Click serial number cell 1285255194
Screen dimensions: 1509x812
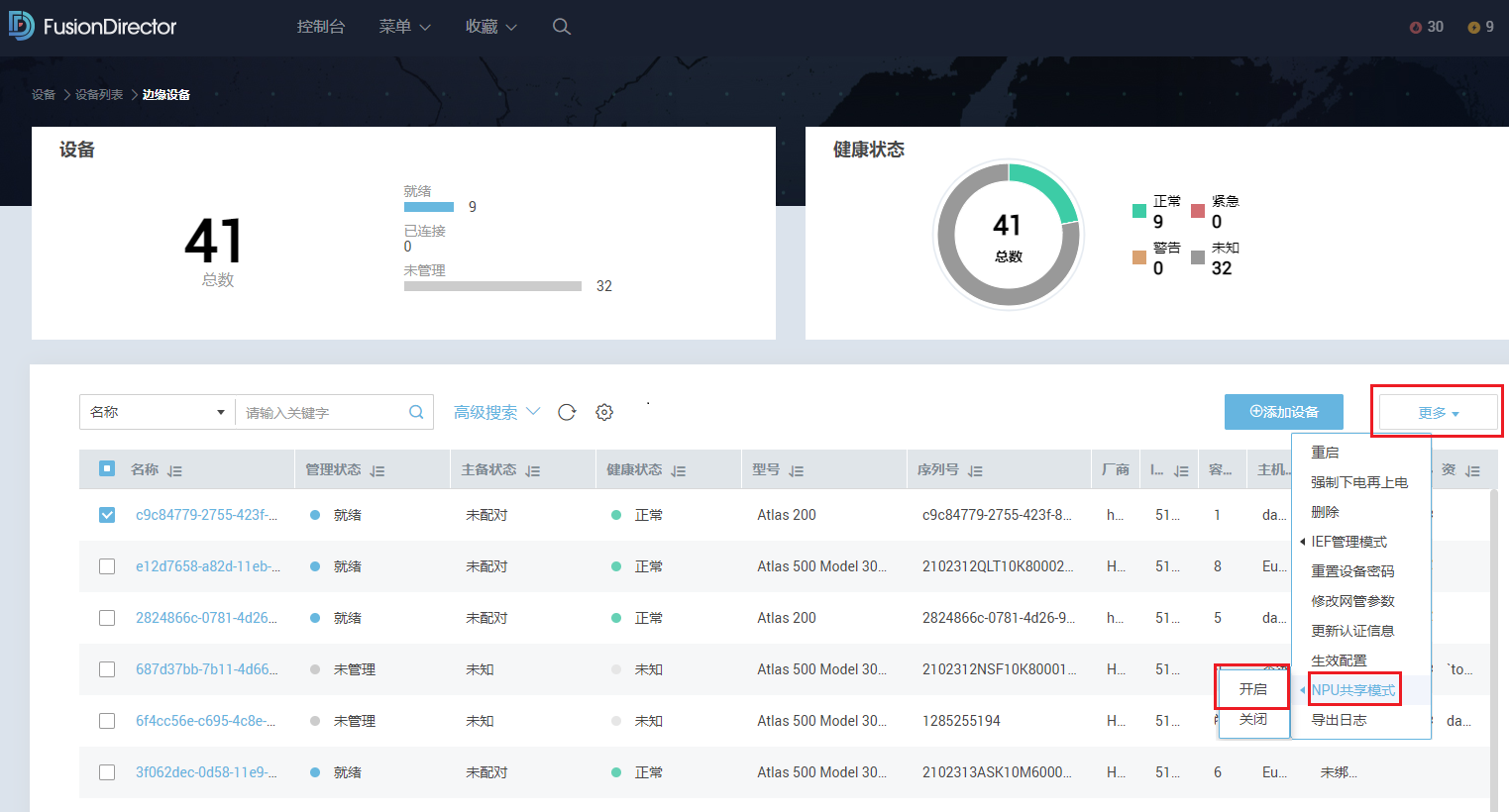click(961, 721)
